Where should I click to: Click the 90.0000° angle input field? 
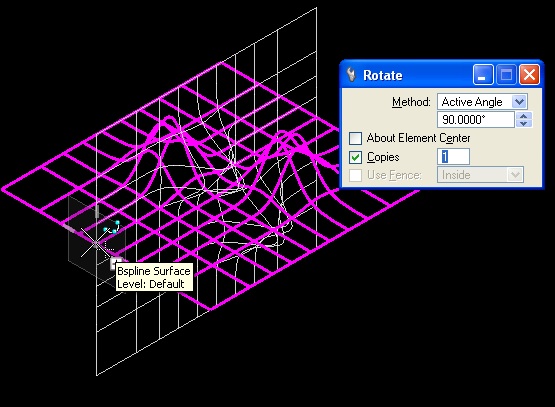(476, 120)
